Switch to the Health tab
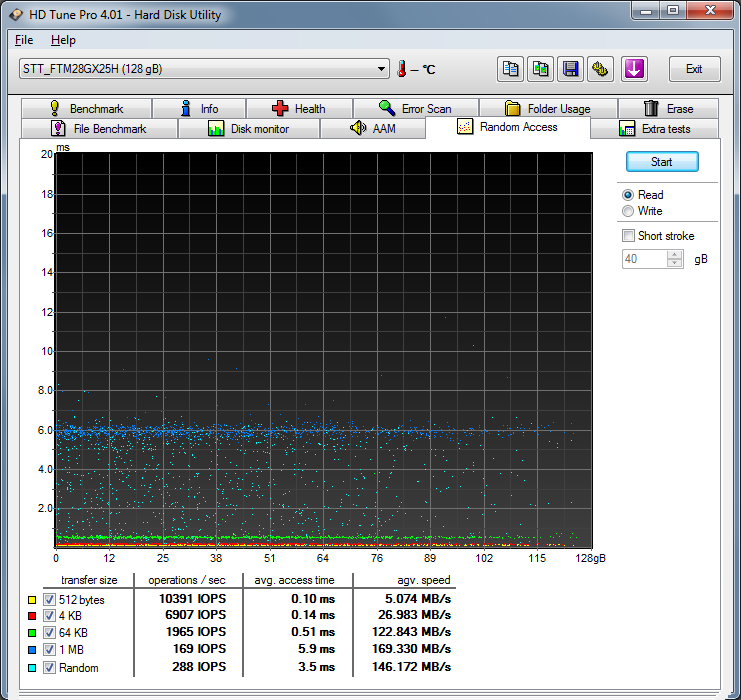The height and width of the screenshot is (700, 741). (299, 108)
